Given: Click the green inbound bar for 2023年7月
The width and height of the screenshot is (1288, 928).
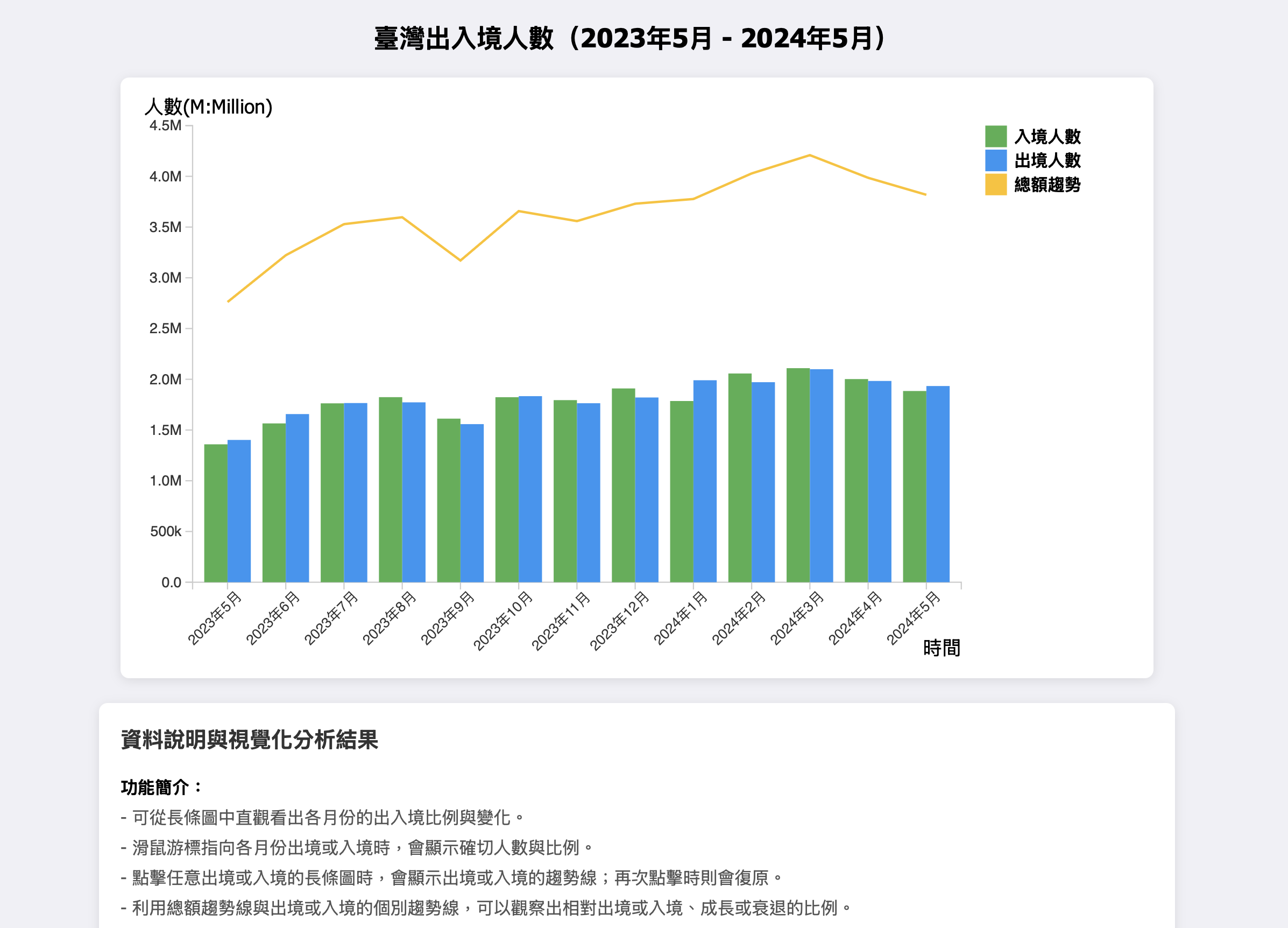Looking at the screenshot, I should (332, 493).
